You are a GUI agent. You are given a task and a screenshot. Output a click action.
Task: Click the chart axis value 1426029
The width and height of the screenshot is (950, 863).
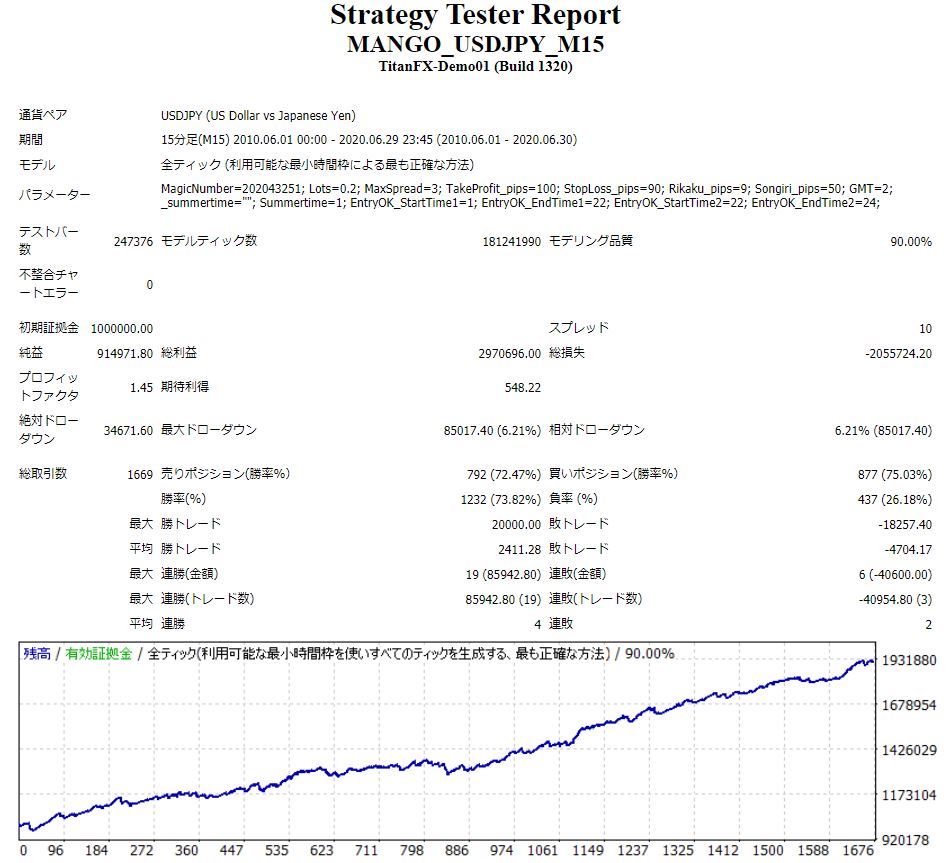click(909, 750)
